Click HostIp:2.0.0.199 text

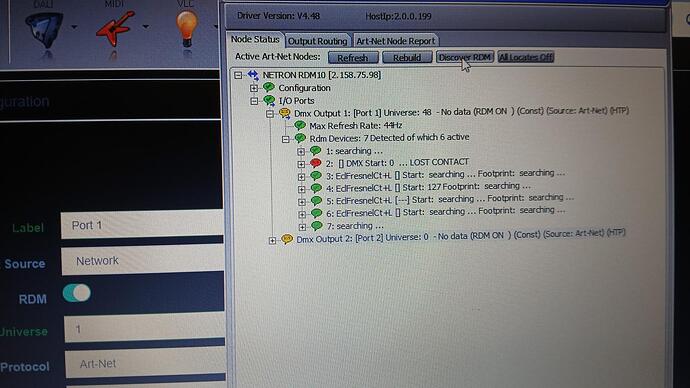(x=398, y=16)
